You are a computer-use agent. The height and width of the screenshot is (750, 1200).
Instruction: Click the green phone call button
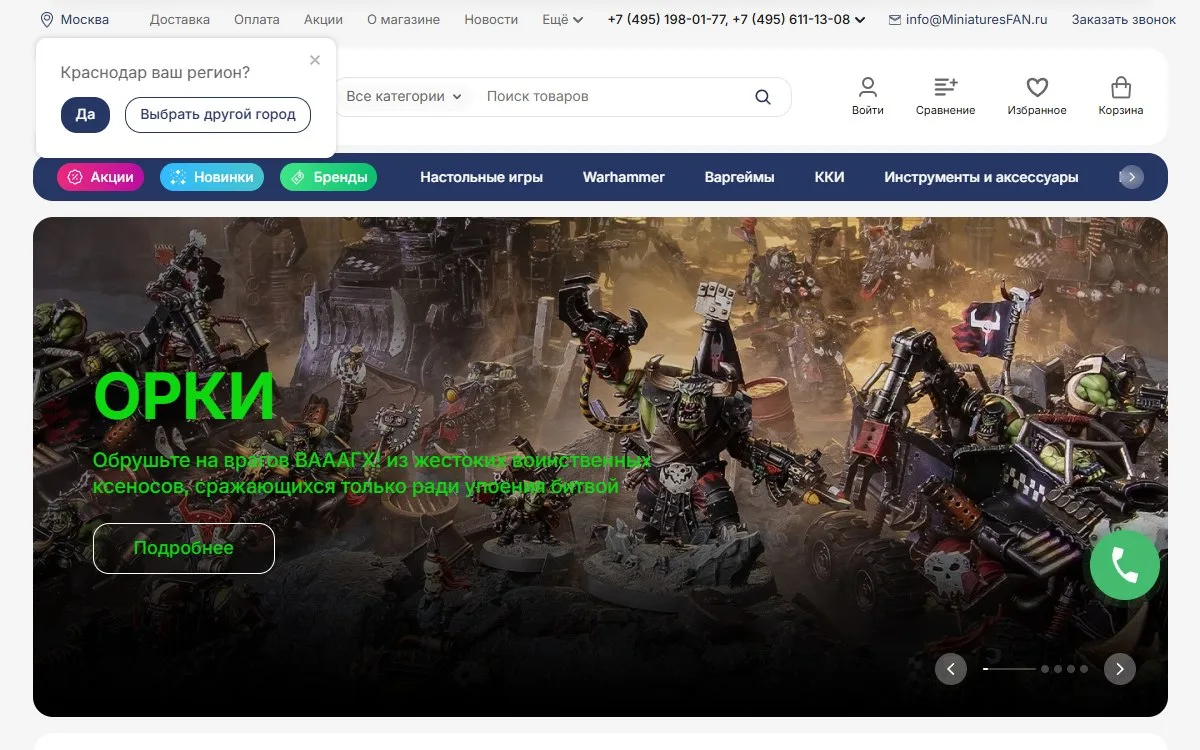(x=1125, y=565)
